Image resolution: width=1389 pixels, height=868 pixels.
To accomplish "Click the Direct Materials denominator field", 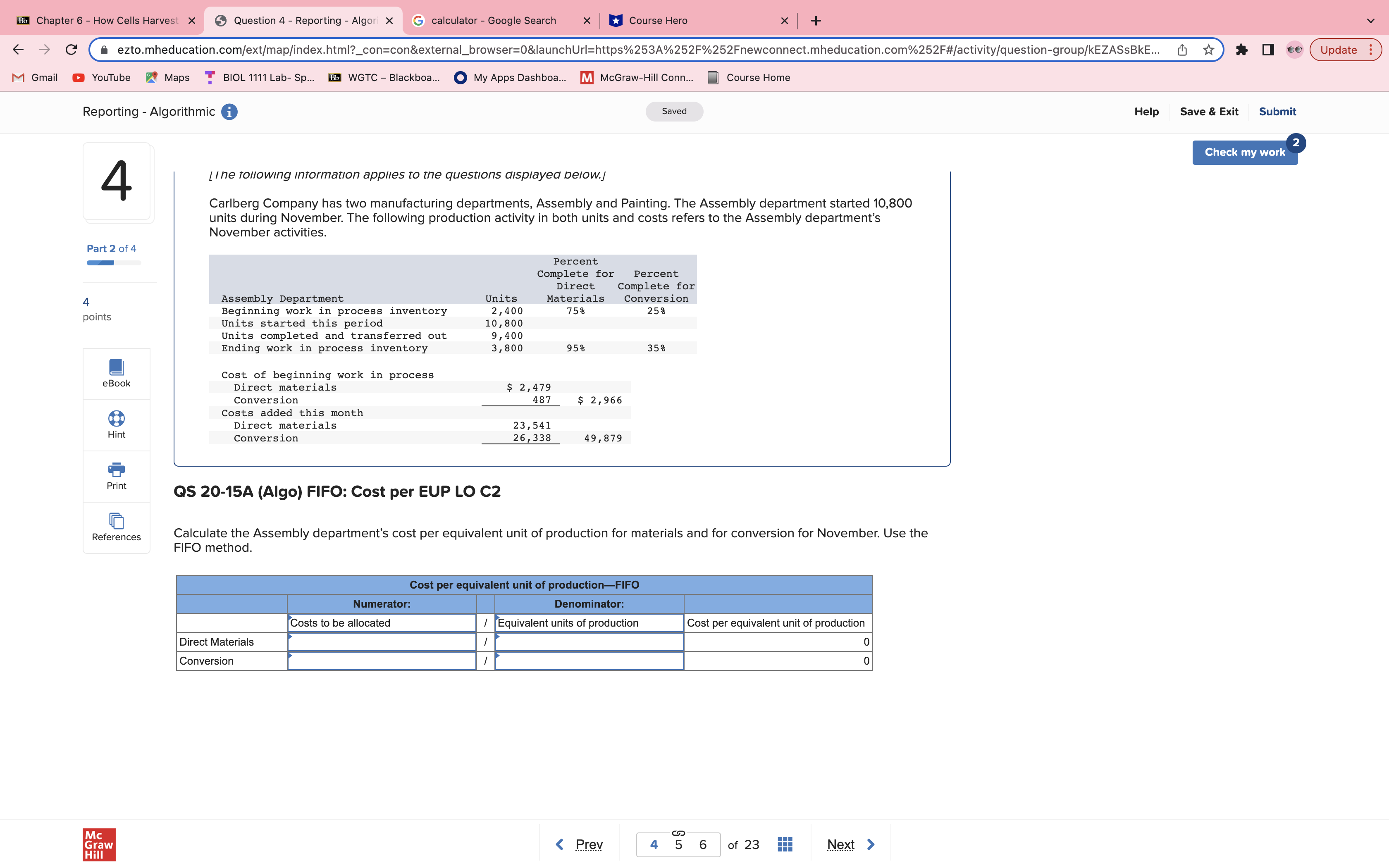I will point(589,642).
